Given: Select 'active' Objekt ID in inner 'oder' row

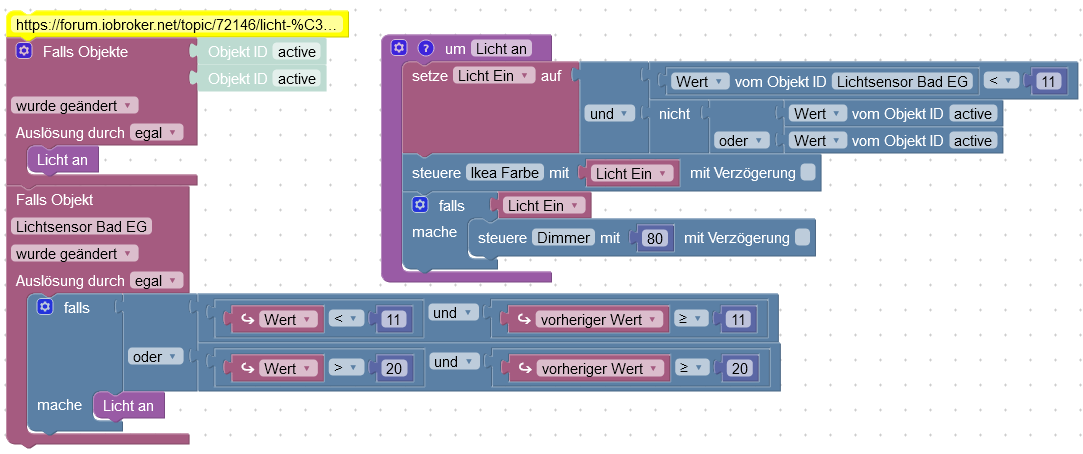Looking at the screenshot, I should [x=973, y=141].
